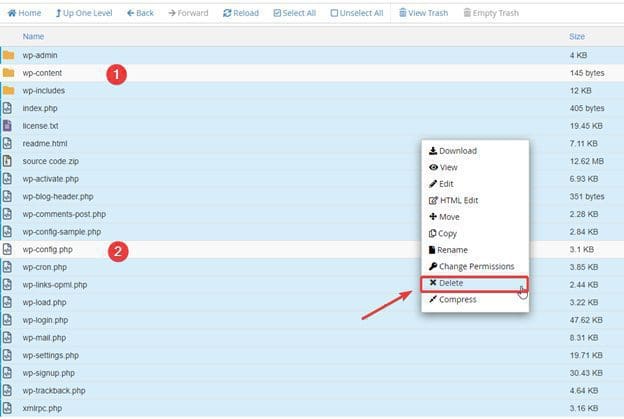
Task: Choose Compress from the context menu
Action: pos(457,299)
